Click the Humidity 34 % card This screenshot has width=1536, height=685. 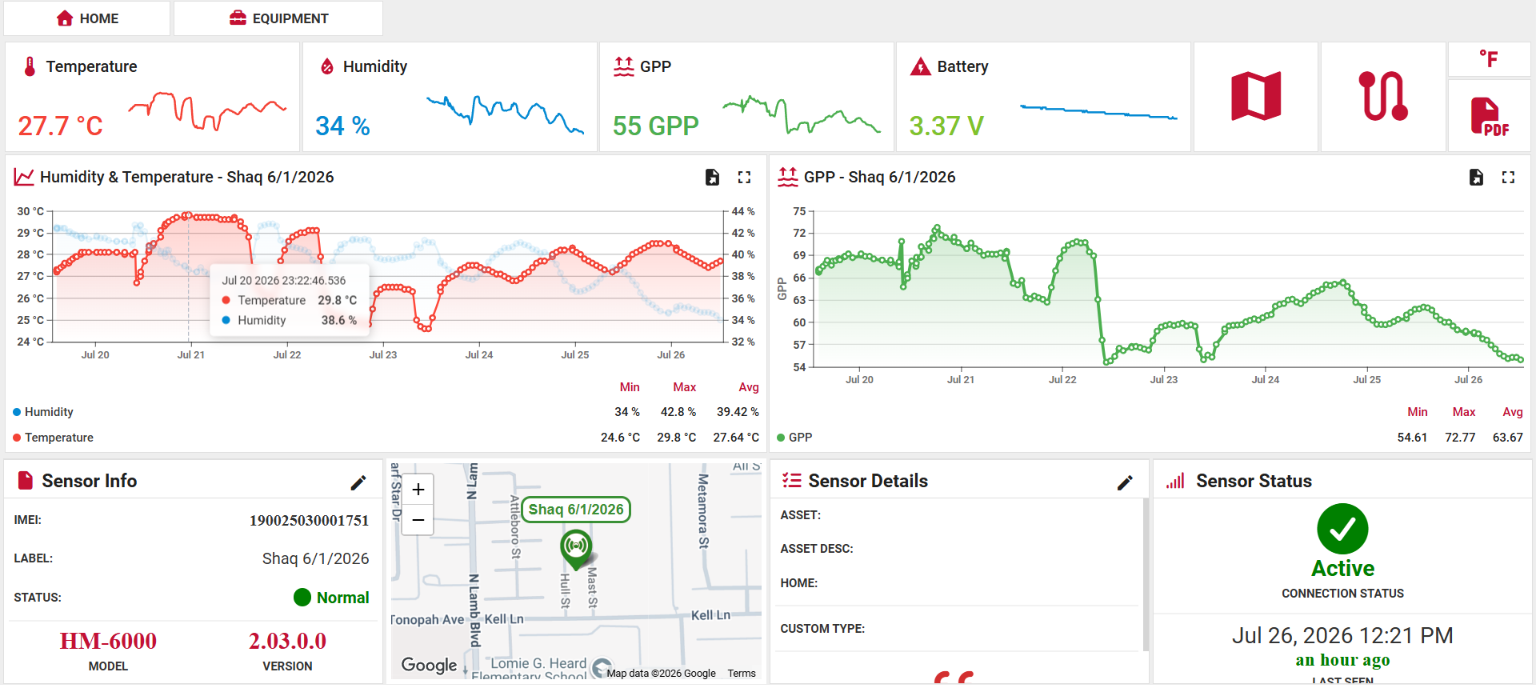point(449,97)
